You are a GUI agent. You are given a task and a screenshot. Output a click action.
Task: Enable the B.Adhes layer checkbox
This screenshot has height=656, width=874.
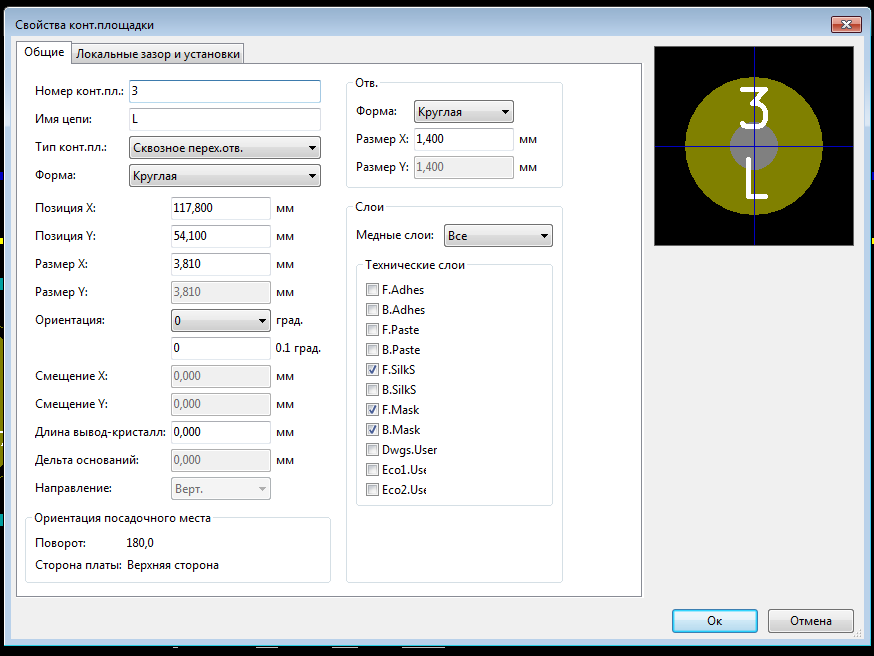(372, 310)
